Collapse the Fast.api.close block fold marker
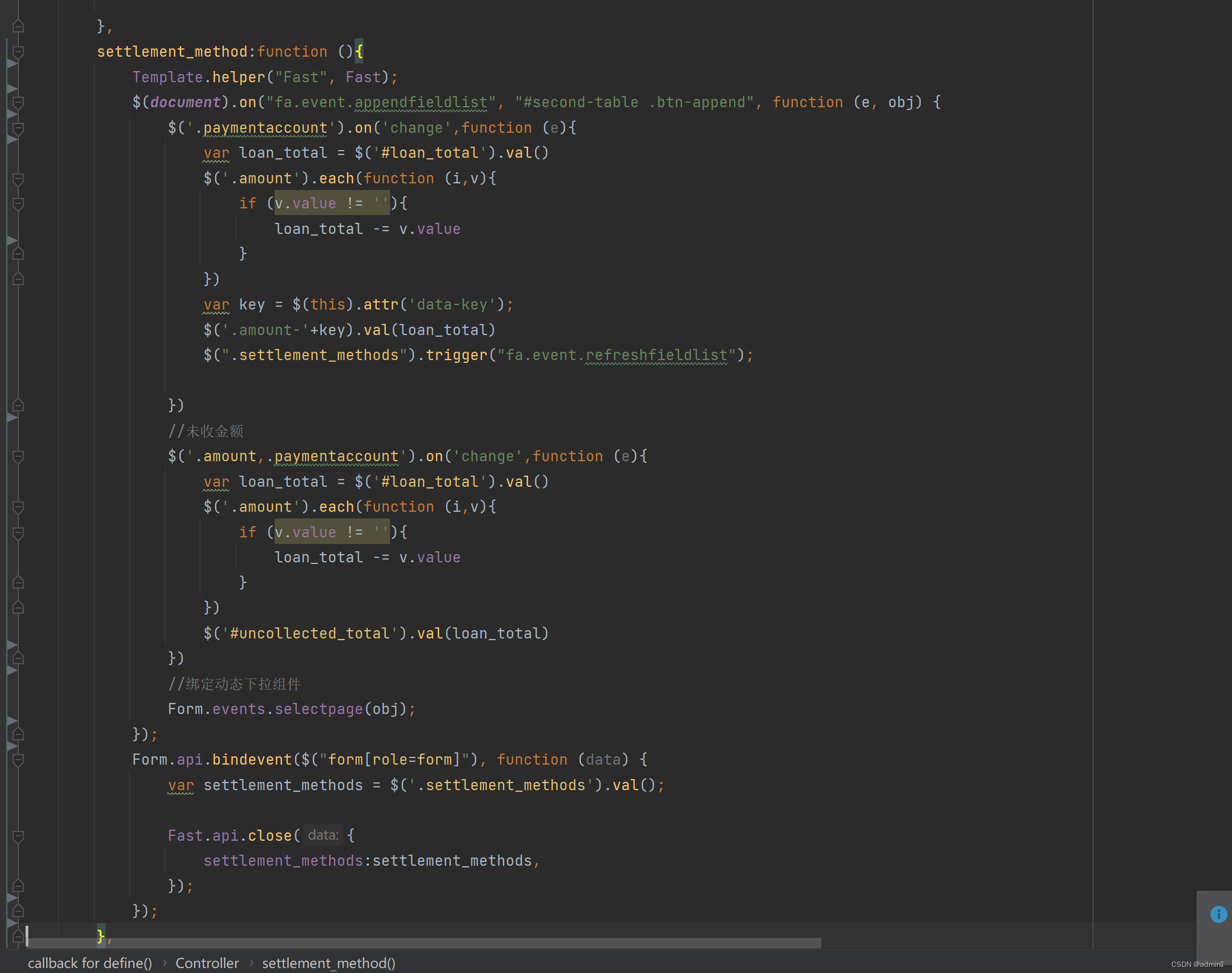The image size is (1232, 973). point(18,836)
